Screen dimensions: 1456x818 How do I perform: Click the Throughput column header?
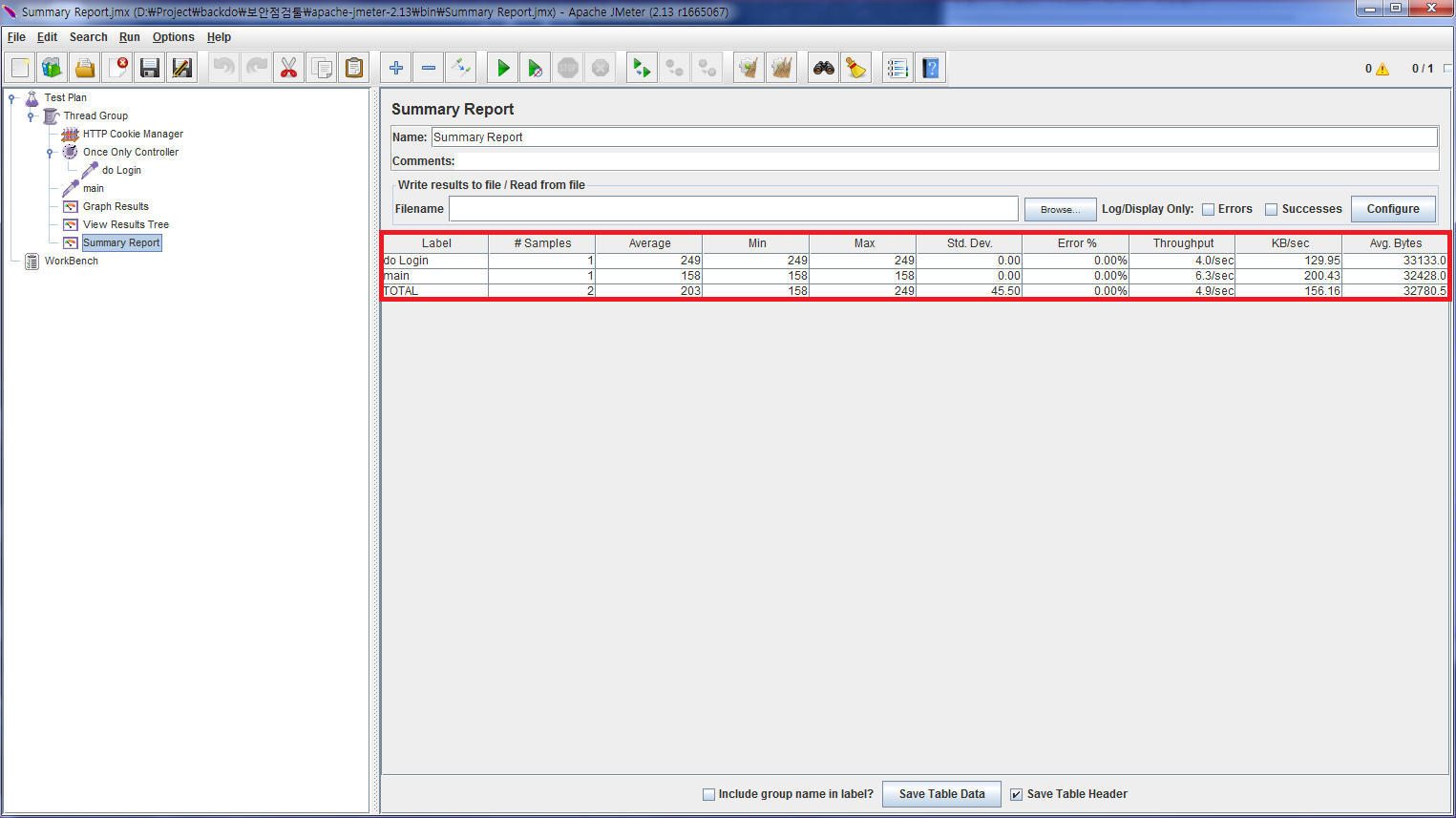(1182, 243)
